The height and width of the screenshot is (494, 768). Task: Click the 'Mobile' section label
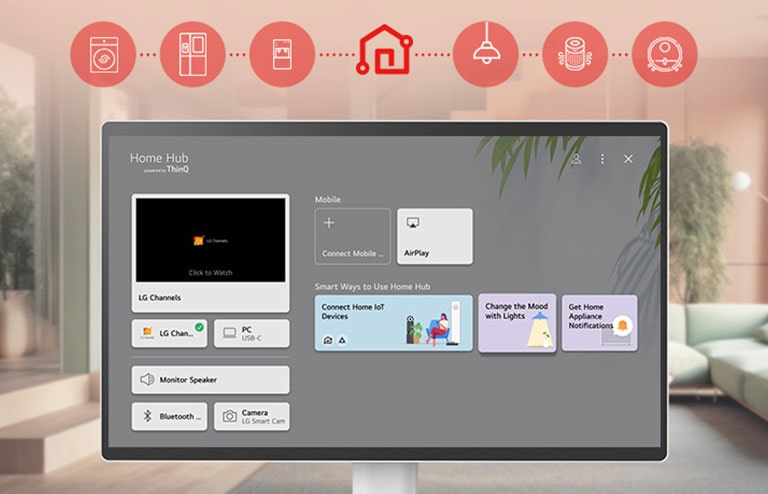click(x=328, y=199)
